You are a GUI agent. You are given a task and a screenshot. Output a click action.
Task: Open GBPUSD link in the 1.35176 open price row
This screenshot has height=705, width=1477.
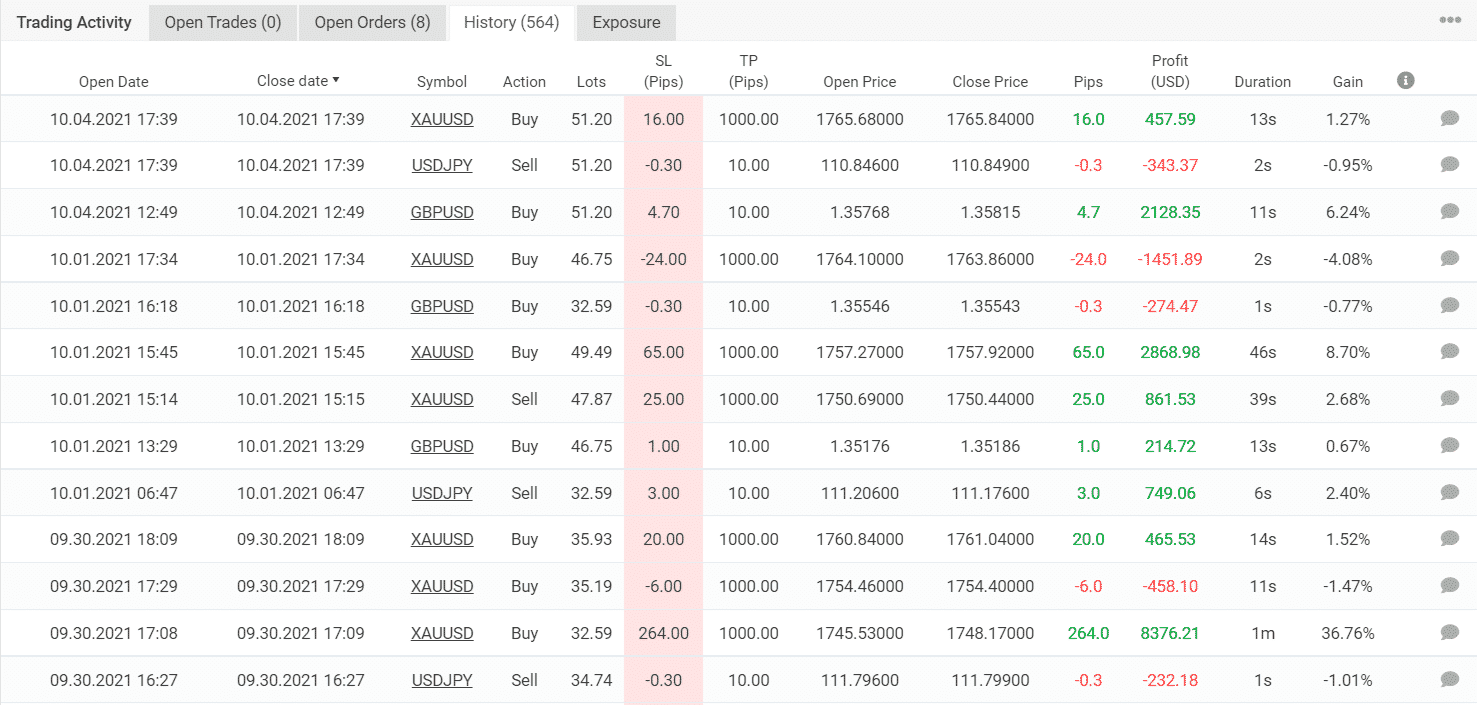click(442, 446)
